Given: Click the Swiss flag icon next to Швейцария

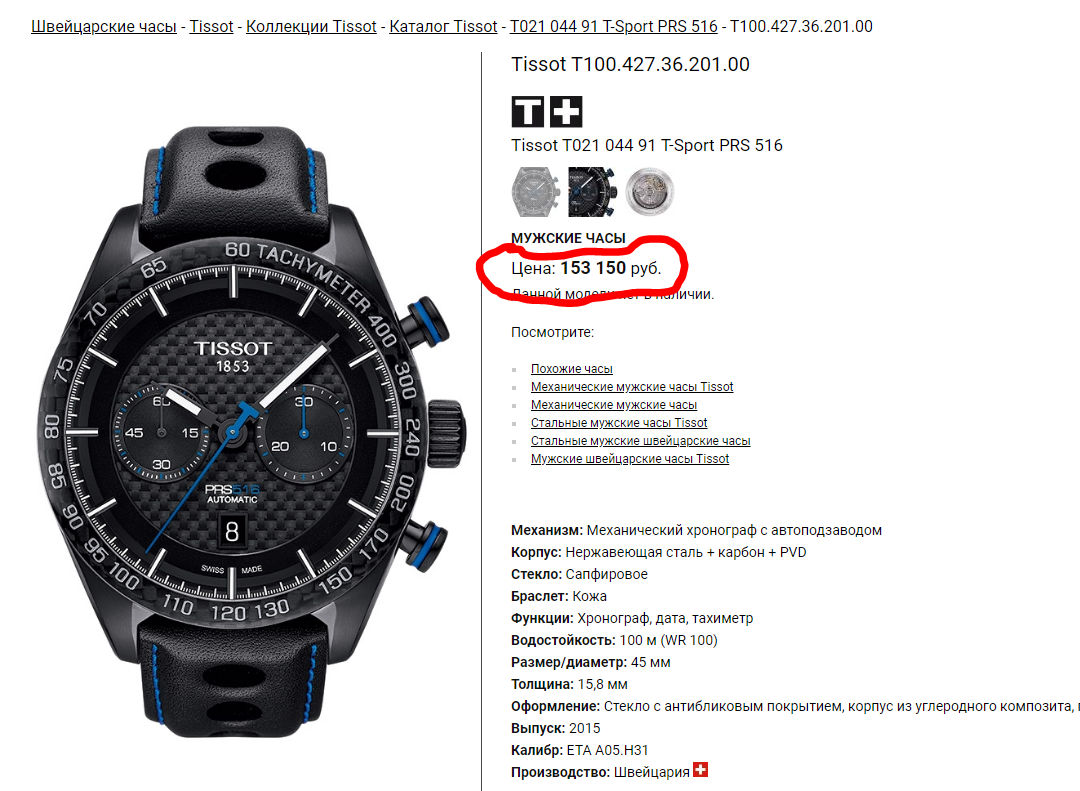Looking at the screenshot, I should (x=700, y=769).
